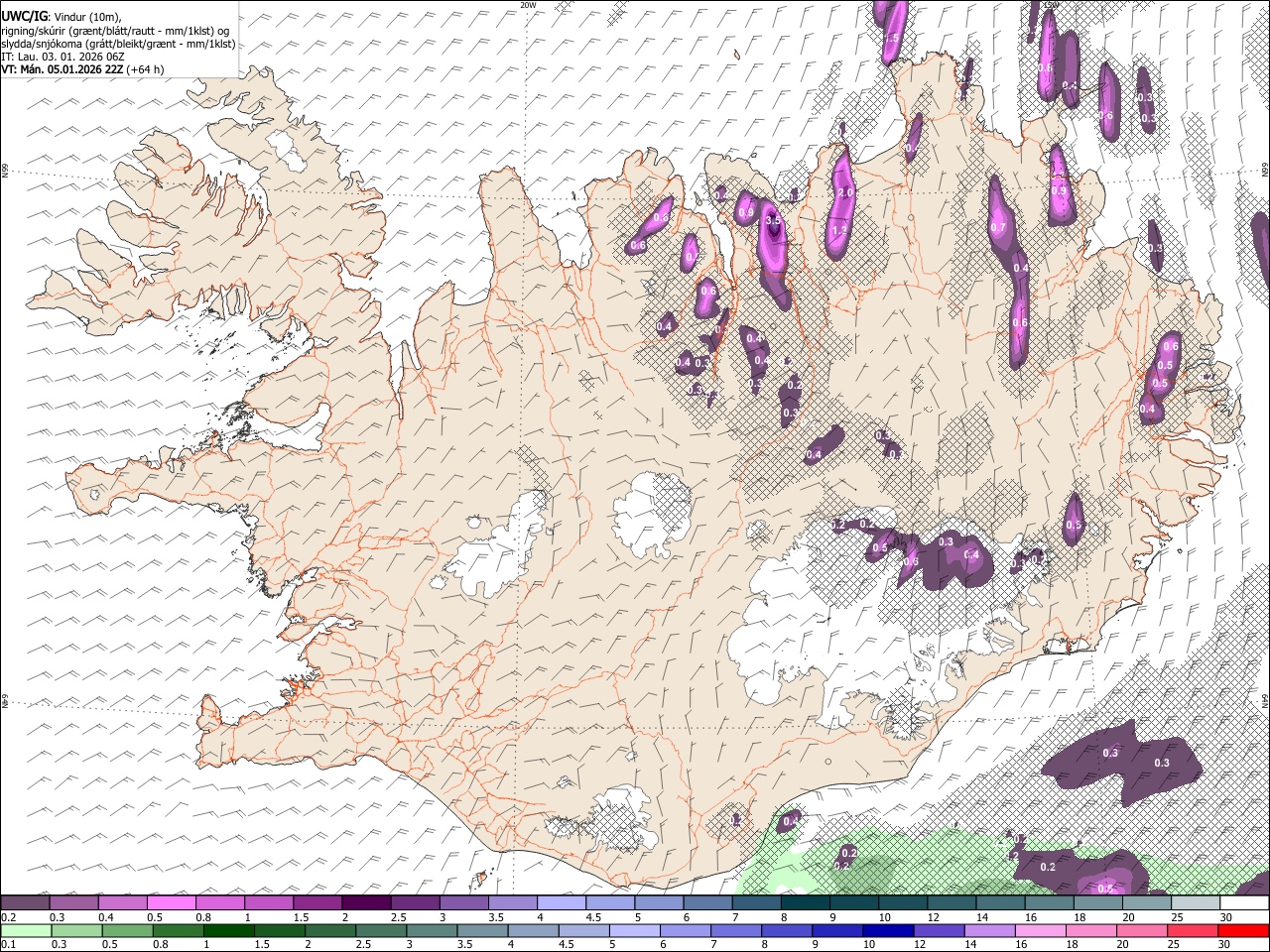Click the 'rigning/skúrir' legend description line
Image resolution: width=1270 pixels, height=952 pixels.
pos(115,31)
